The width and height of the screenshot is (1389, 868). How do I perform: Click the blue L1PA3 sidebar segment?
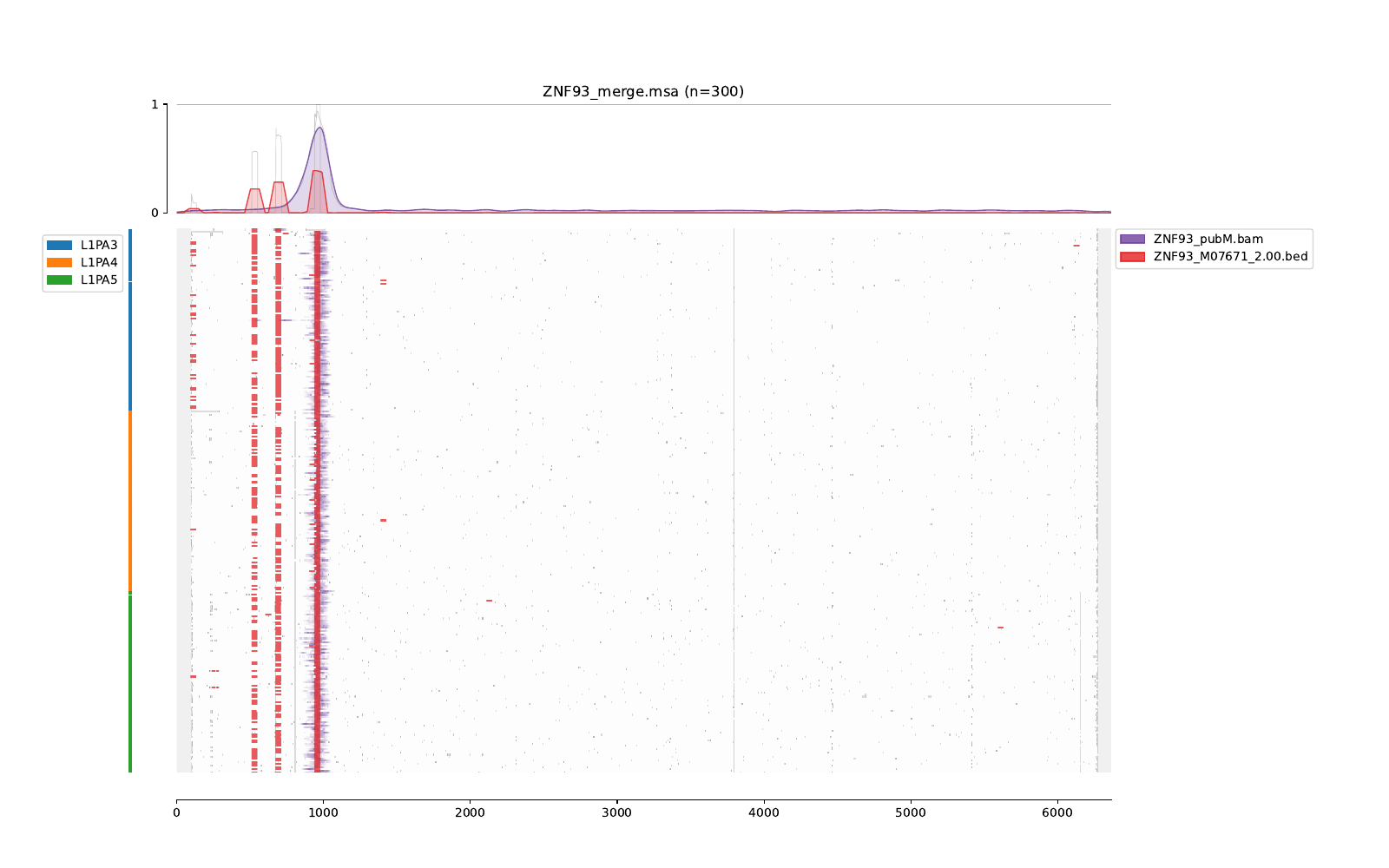[x=130, y=319]
